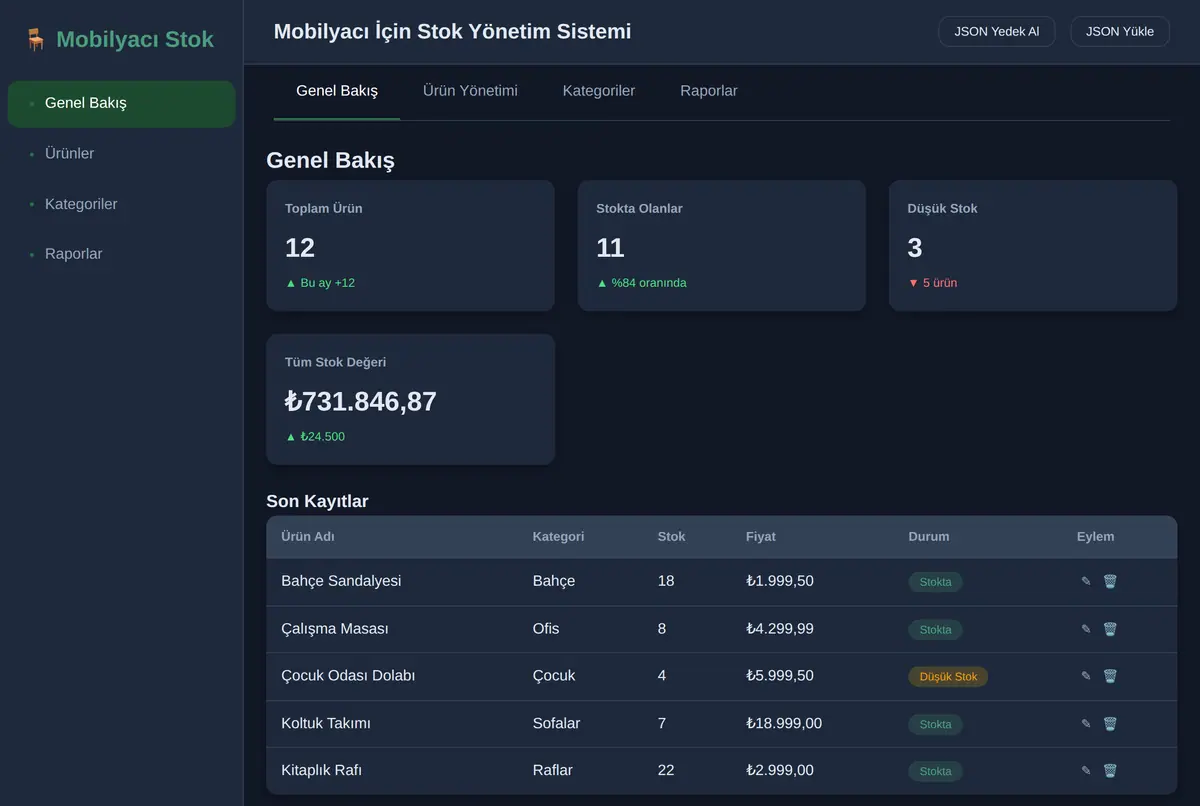Delete Kitaplık Rafı using trash icon
This screenshot has height=806, width=1200.
[1110, 771]
